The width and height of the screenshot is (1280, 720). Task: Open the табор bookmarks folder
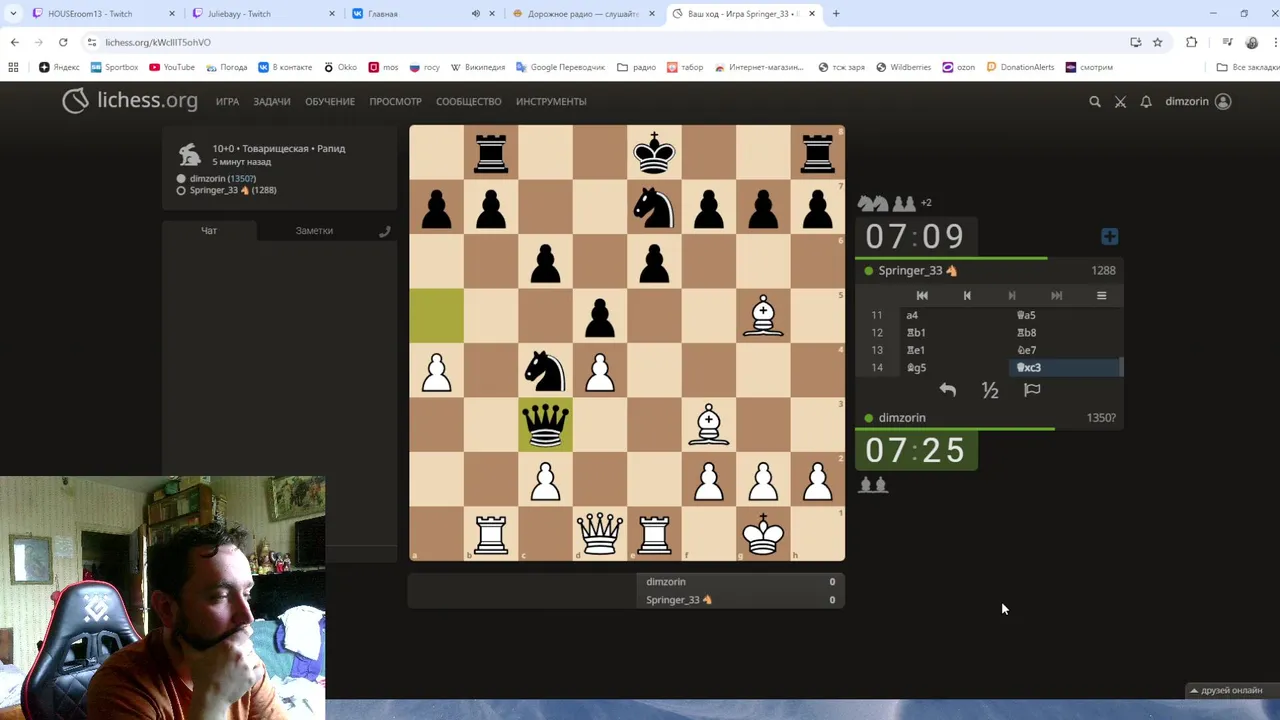[685, 67]
